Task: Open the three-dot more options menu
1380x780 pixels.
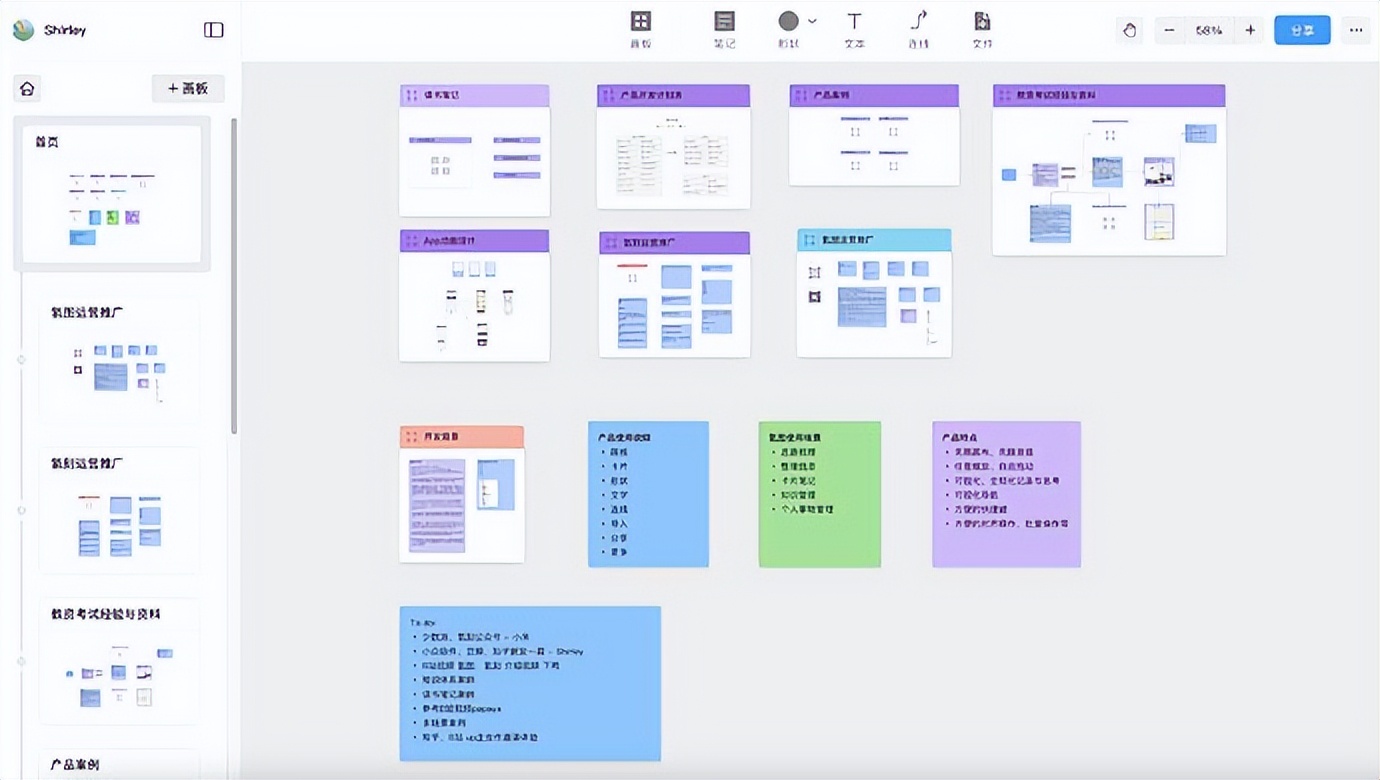Action: 1356,30
